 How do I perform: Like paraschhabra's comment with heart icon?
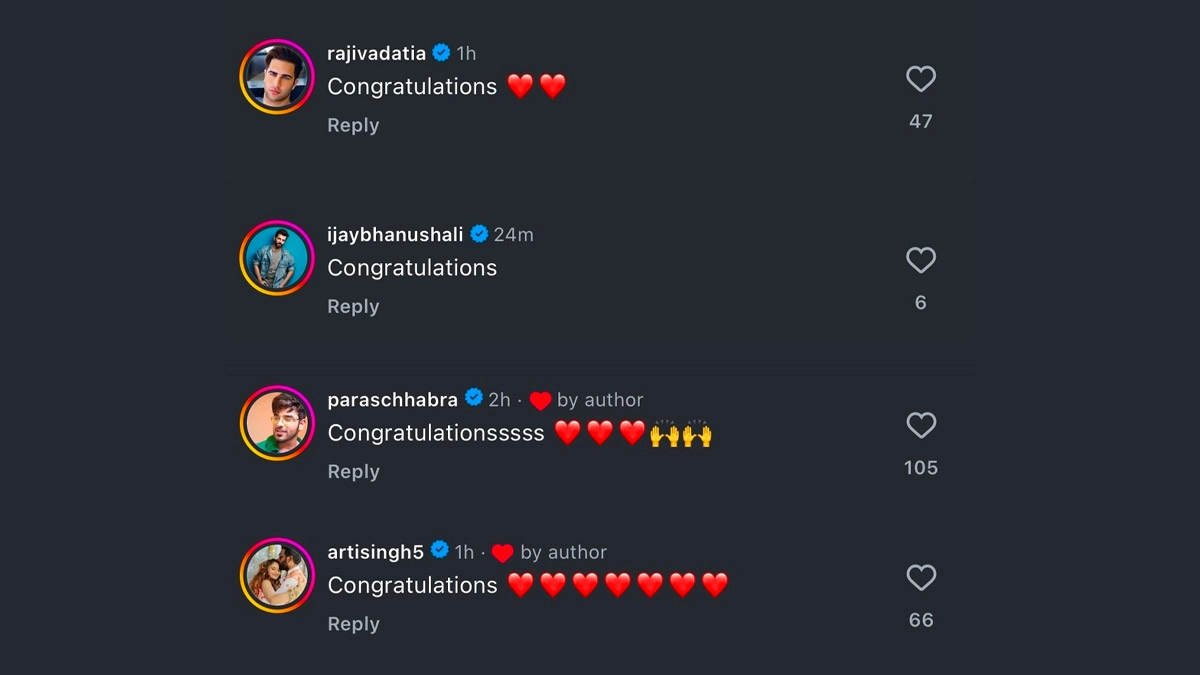click(x=920, y=425)
